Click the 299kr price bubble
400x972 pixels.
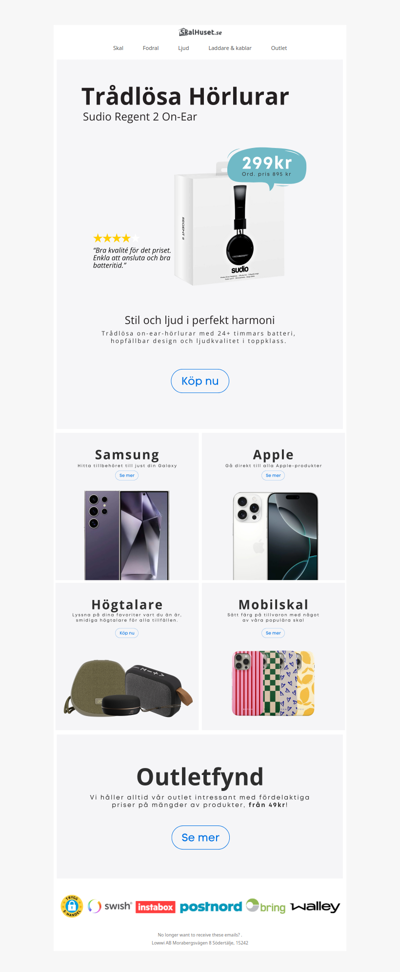(267, 167)
